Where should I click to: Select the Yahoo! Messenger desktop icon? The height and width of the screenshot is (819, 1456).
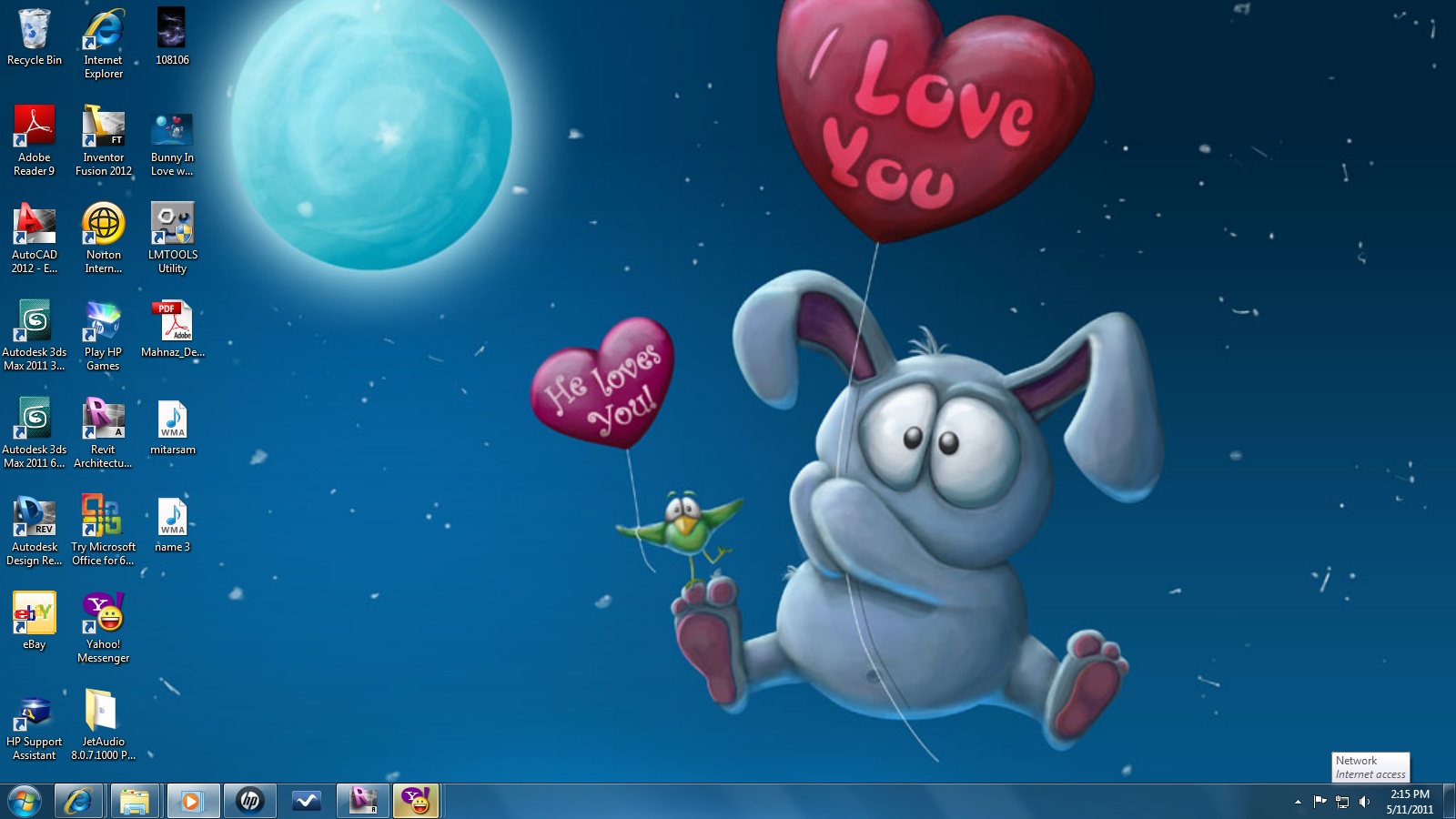(104, 614)
